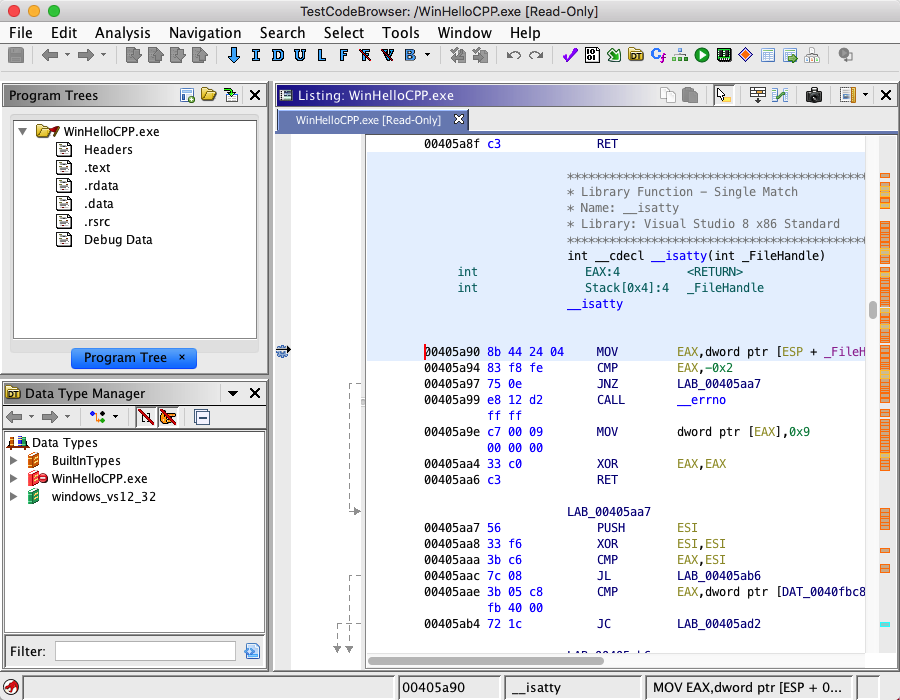Open the Analysis menu
This screenshot has height=700, width=900.
pos(122,33)
